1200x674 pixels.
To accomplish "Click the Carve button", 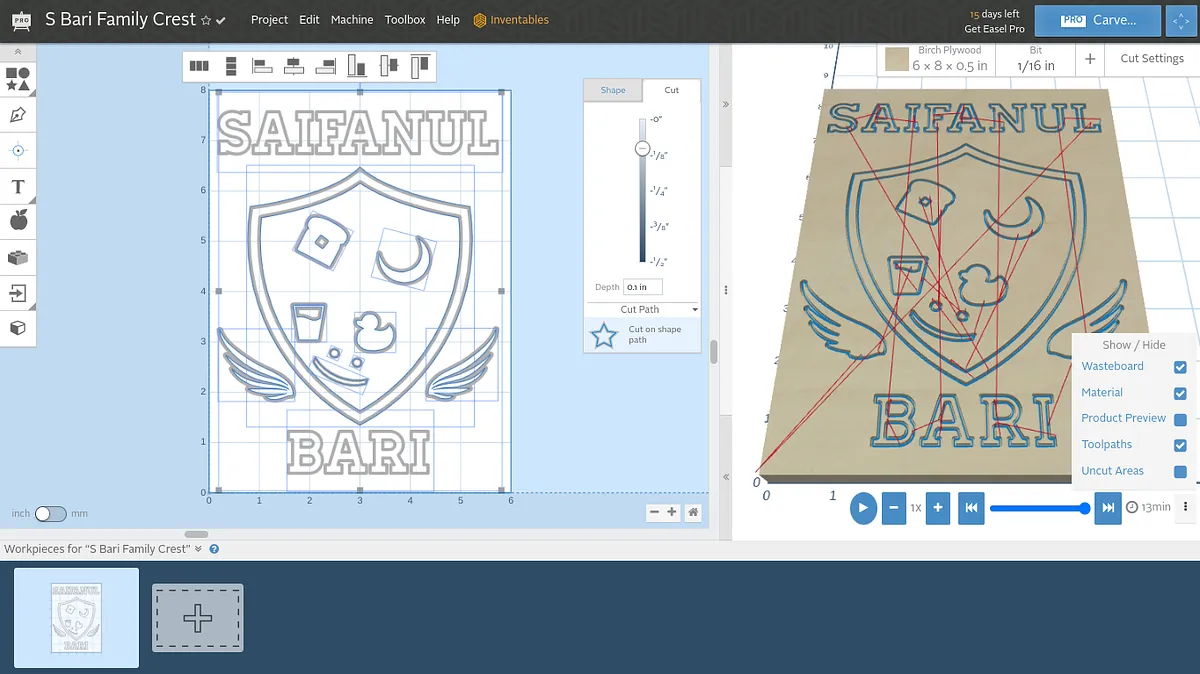I will tap(1097, 20).
